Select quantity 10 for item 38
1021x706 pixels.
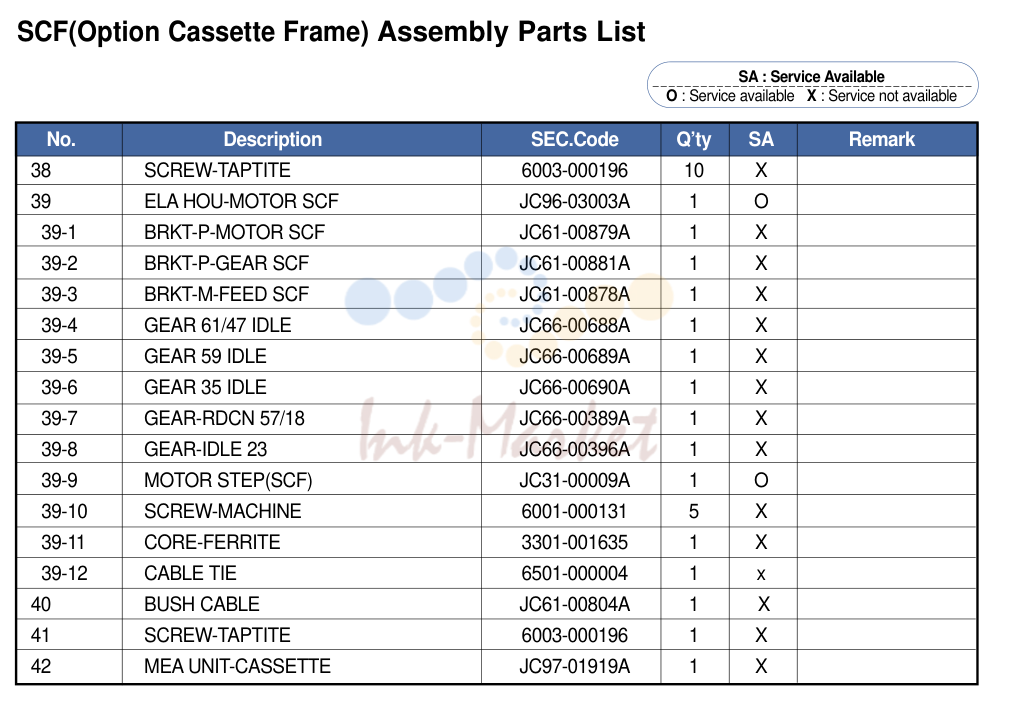pos(694,171)
